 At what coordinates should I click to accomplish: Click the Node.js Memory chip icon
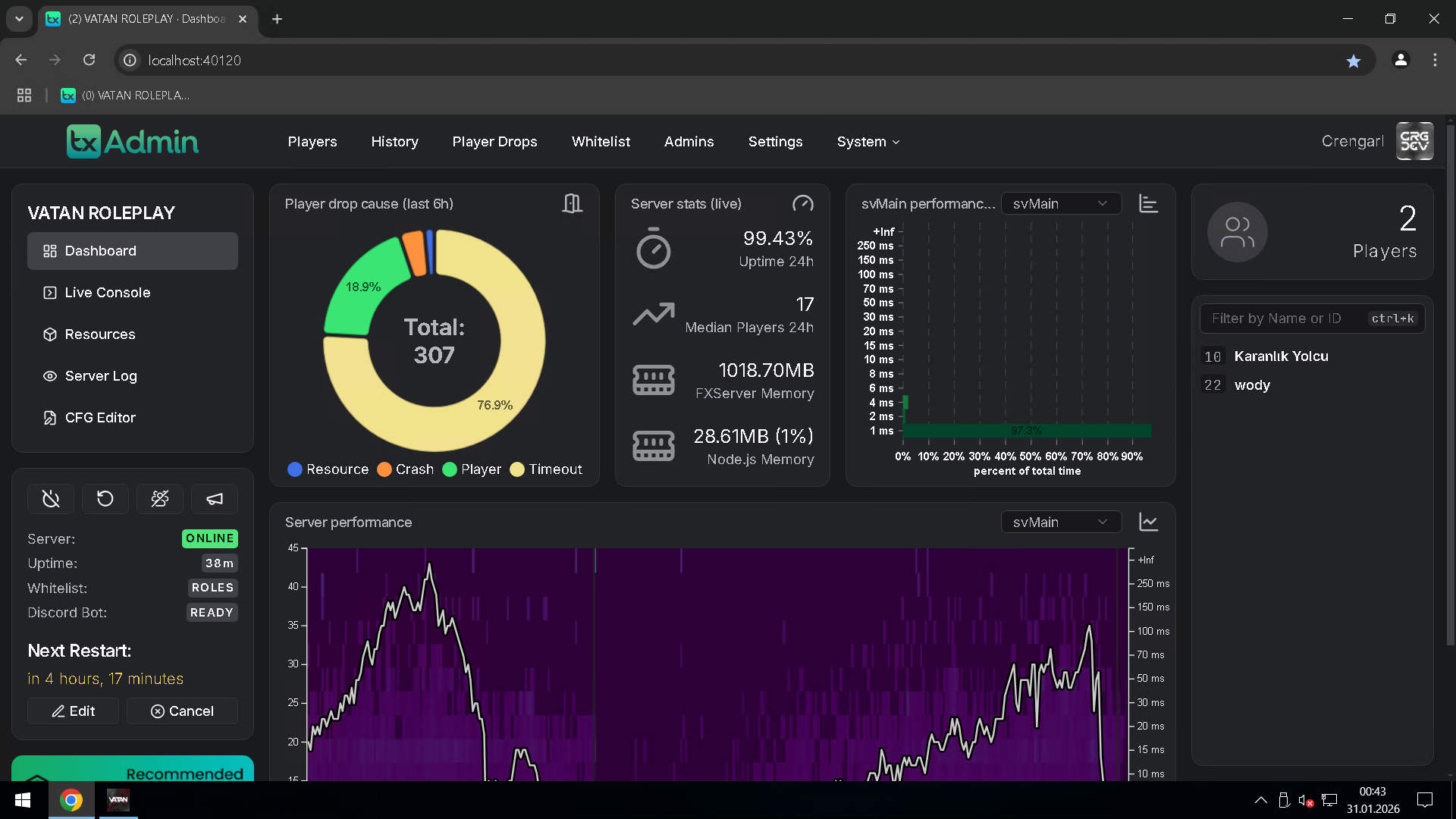point(654,446)
